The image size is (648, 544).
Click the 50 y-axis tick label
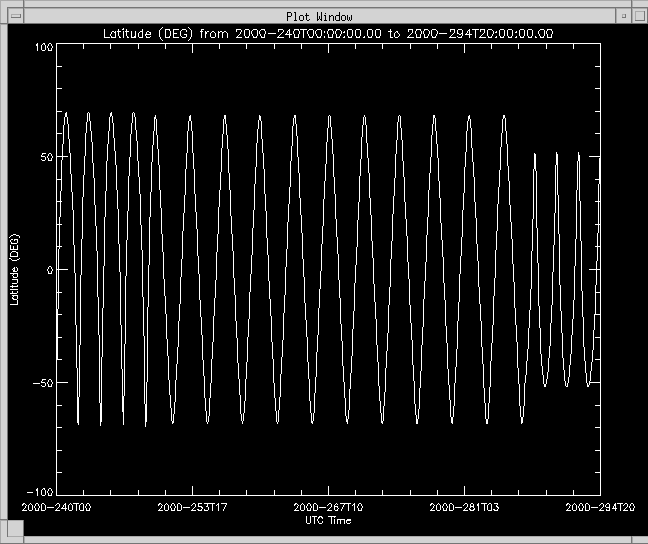(x=45, y=158)
